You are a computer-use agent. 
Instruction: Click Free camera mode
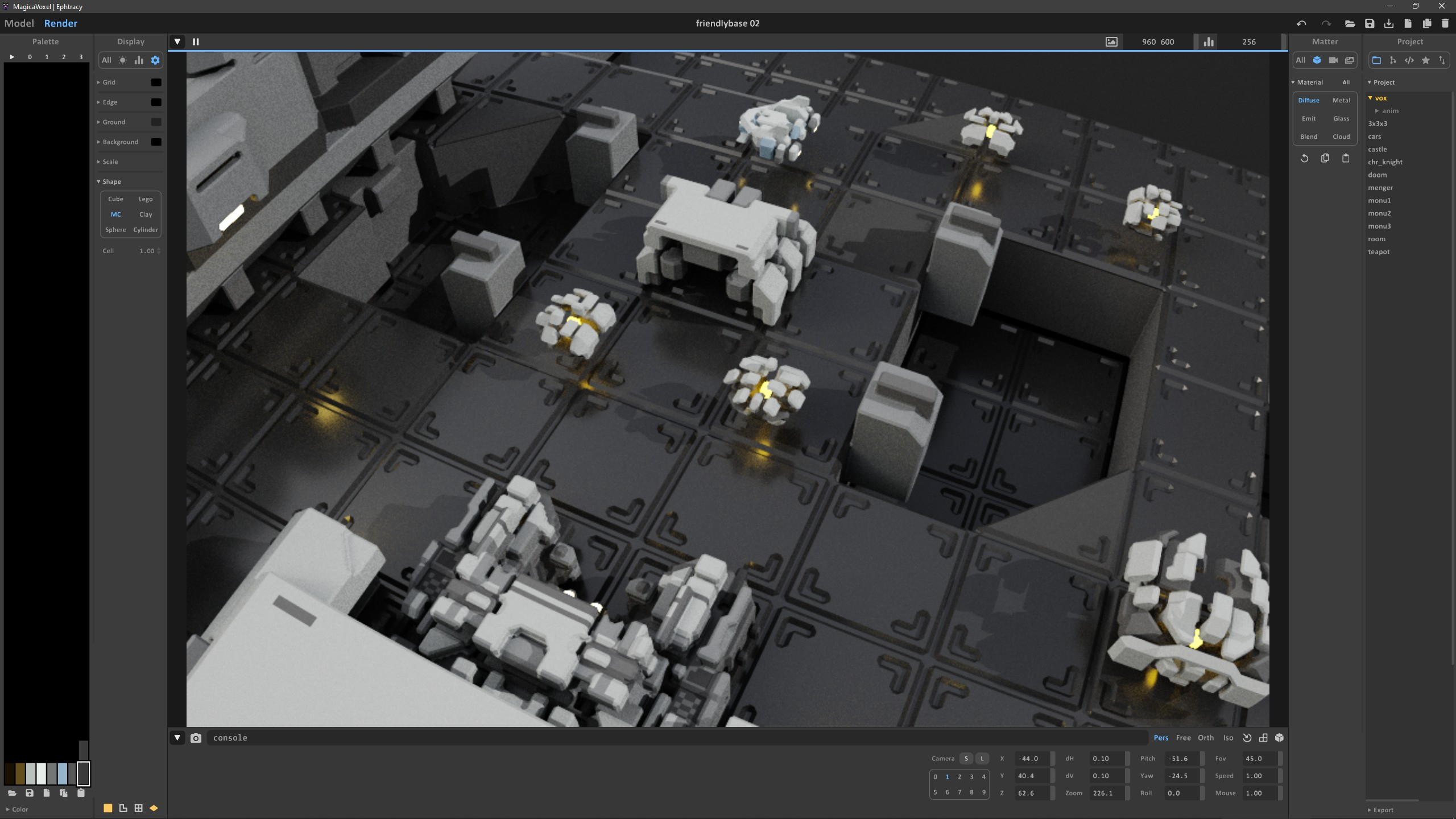click(x=1184, y=738)
